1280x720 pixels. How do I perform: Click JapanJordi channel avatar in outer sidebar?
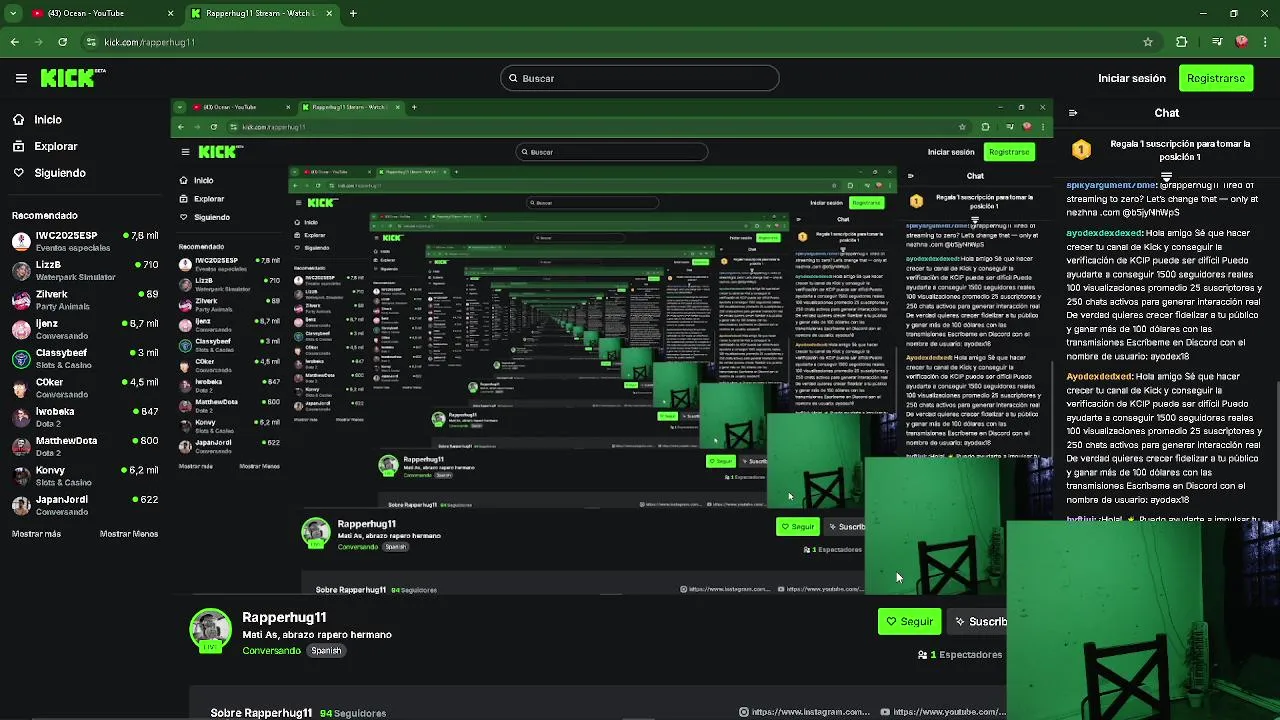[21, 505]
